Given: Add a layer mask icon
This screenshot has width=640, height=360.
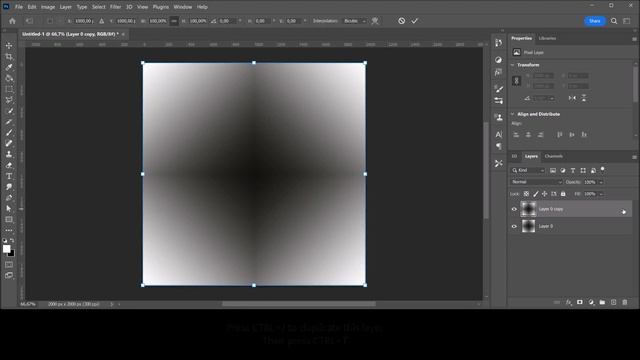Looking at the screenshot, I should [580, 302].
